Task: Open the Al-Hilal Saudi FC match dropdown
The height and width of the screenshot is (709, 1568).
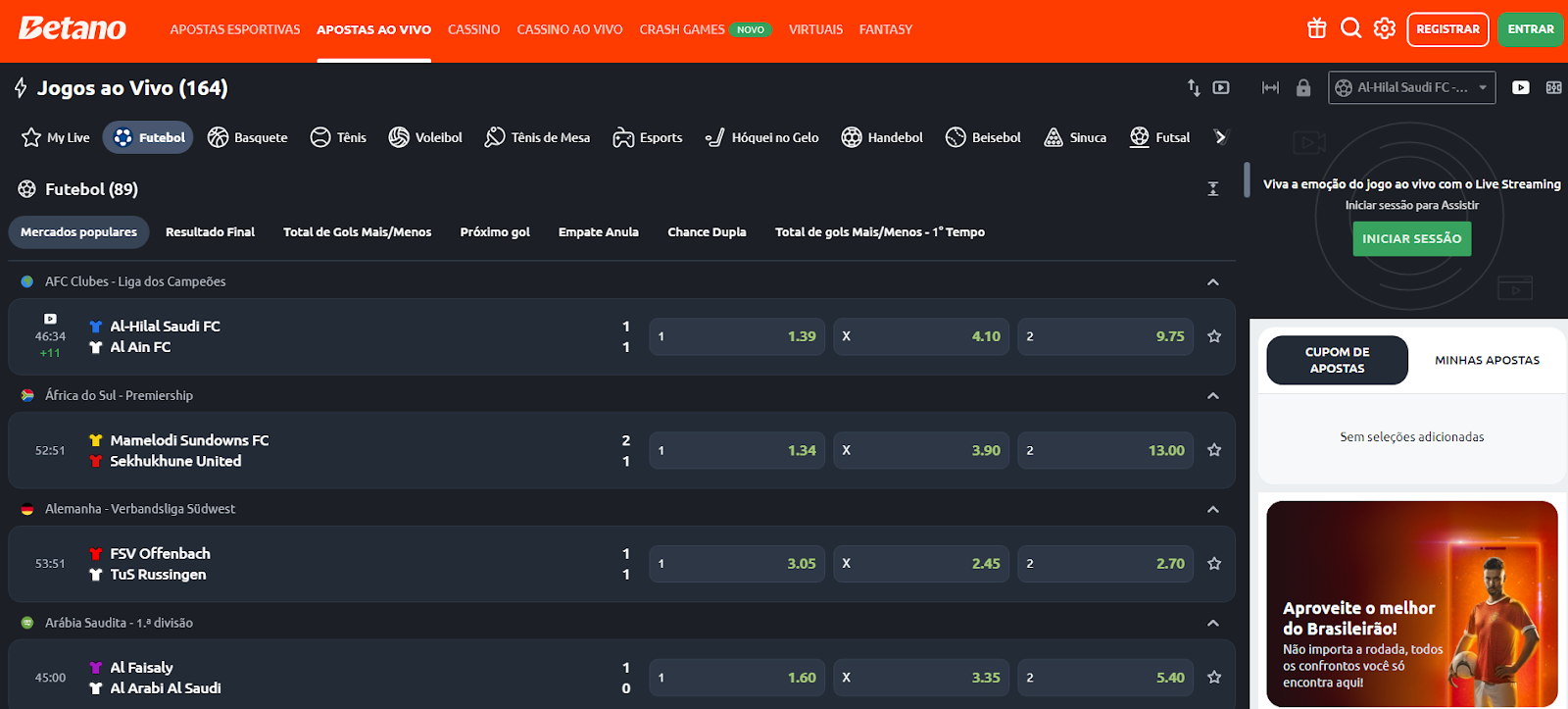Action: 1411,87
